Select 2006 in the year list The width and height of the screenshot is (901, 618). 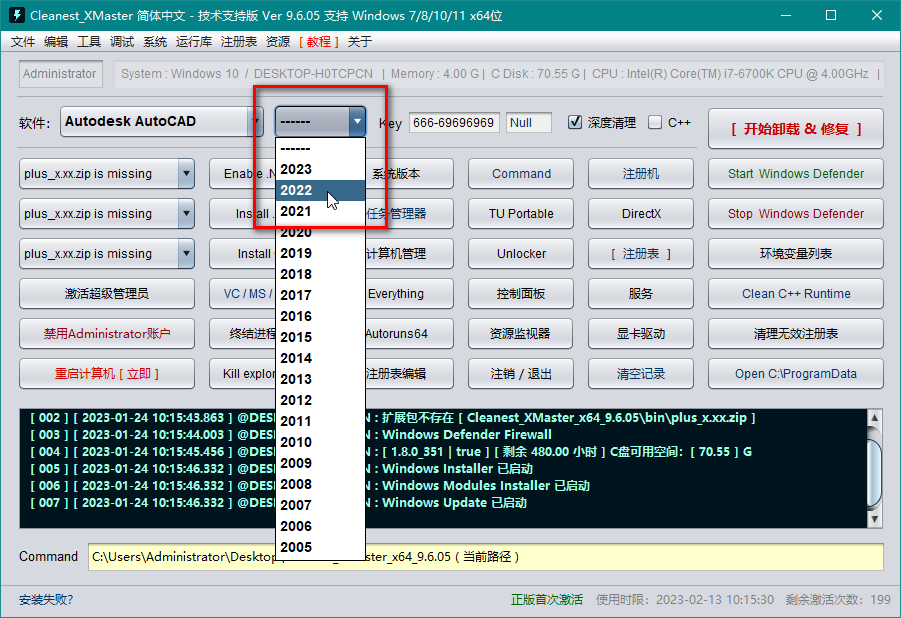(320, 526)
